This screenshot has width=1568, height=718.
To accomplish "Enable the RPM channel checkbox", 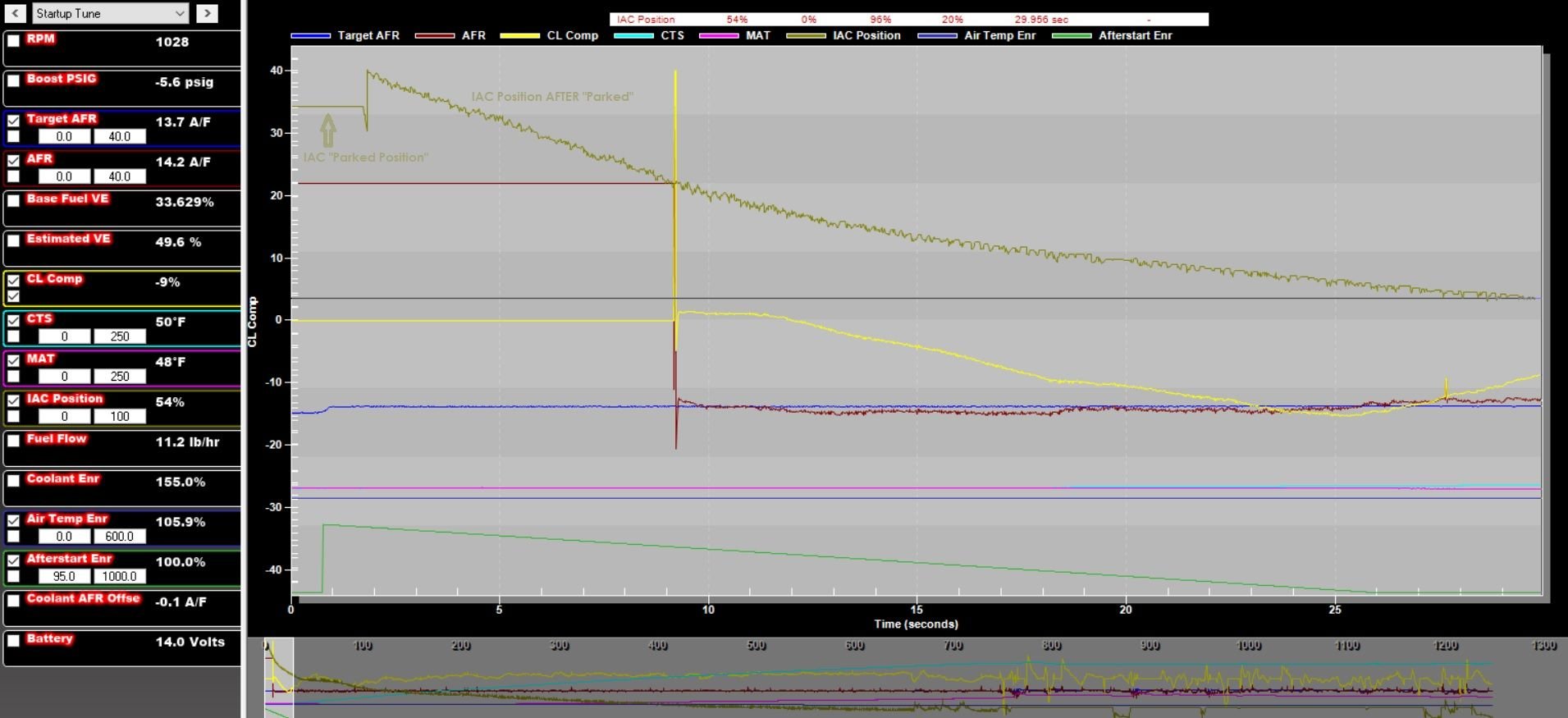I will tap(13, 41).
